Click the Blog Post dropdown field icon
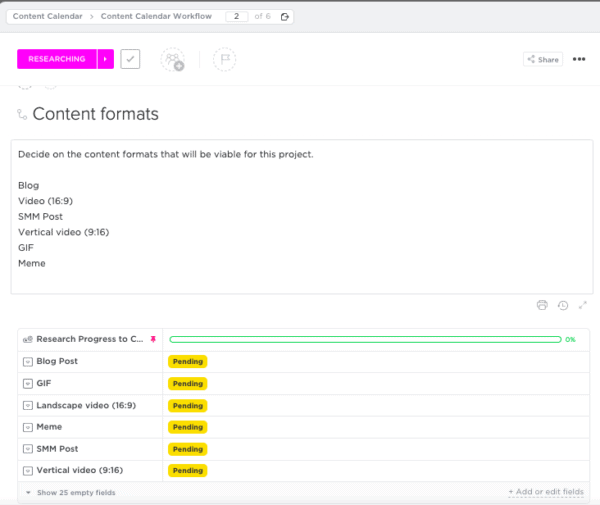 pyautogui.click(x=28, y=362)
